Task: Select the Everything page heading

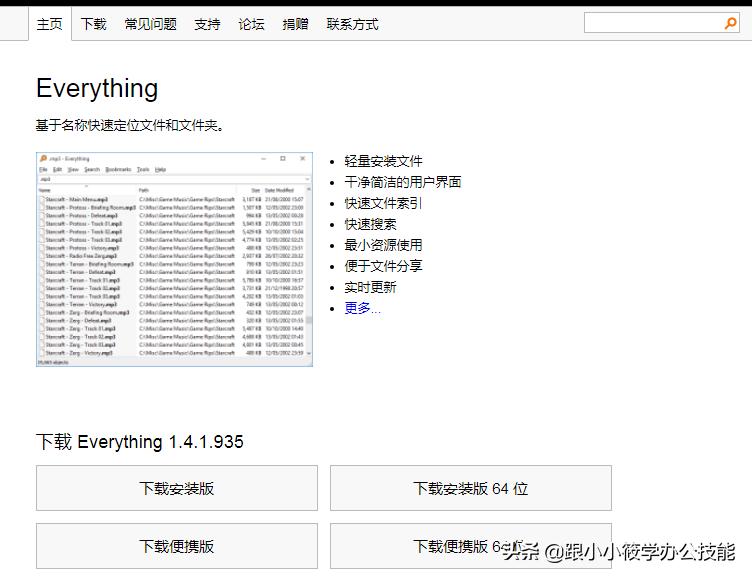Action: [x=97, y=88]
